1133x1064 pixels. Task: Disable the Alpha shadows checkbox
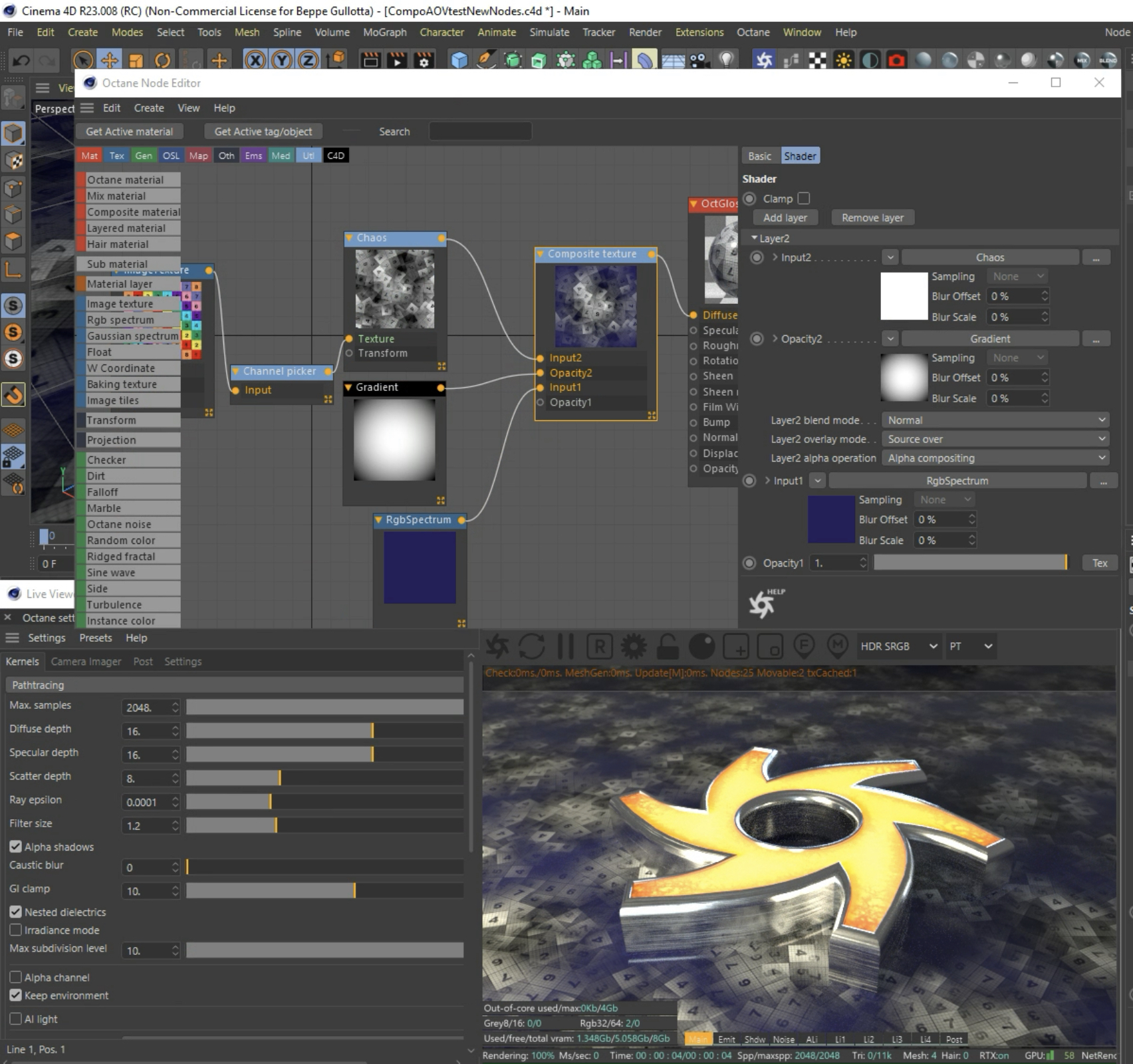[15, 847]
